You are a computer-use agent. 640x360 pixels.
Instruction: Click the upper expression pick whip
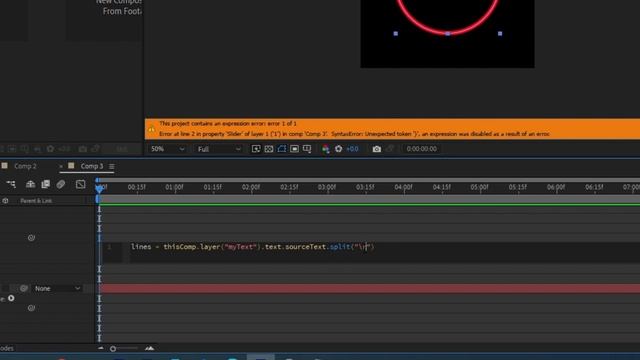coord(31,238)
